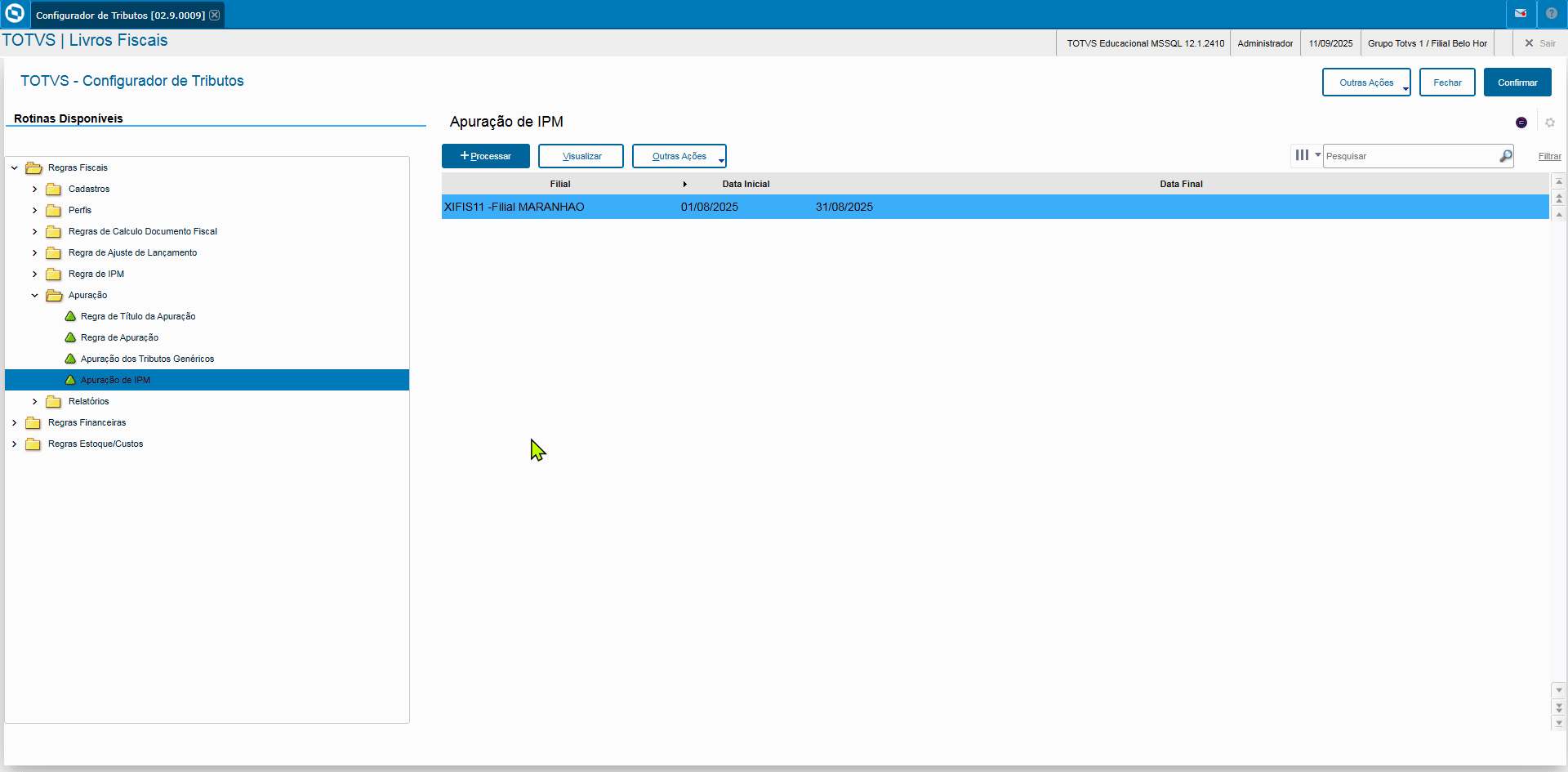This screenshot has height=772, width=1568.
Task: Open the column chooser bars icon
Action: pos(1302,155)
